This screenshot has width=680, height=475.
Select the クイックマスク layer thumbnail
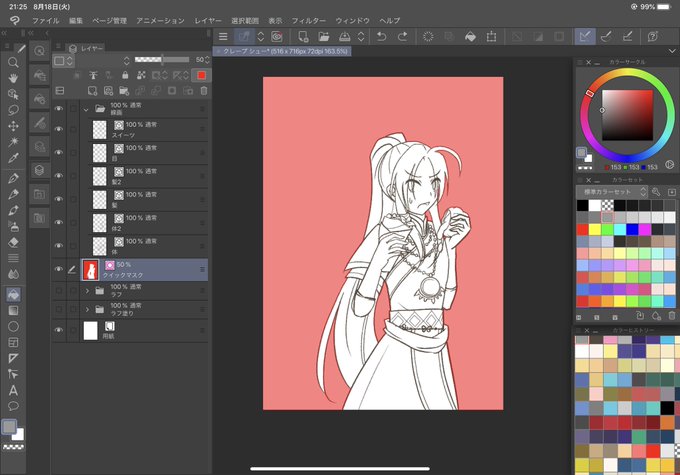click(91, 269)
